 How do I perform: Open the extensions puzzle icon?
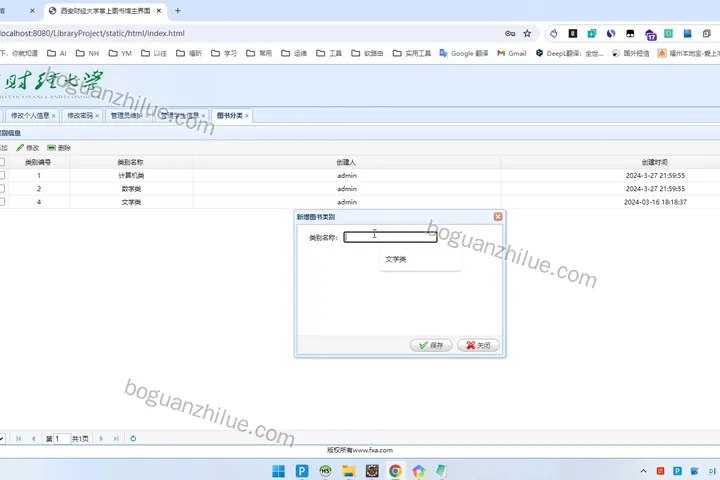tap(707, 33)
